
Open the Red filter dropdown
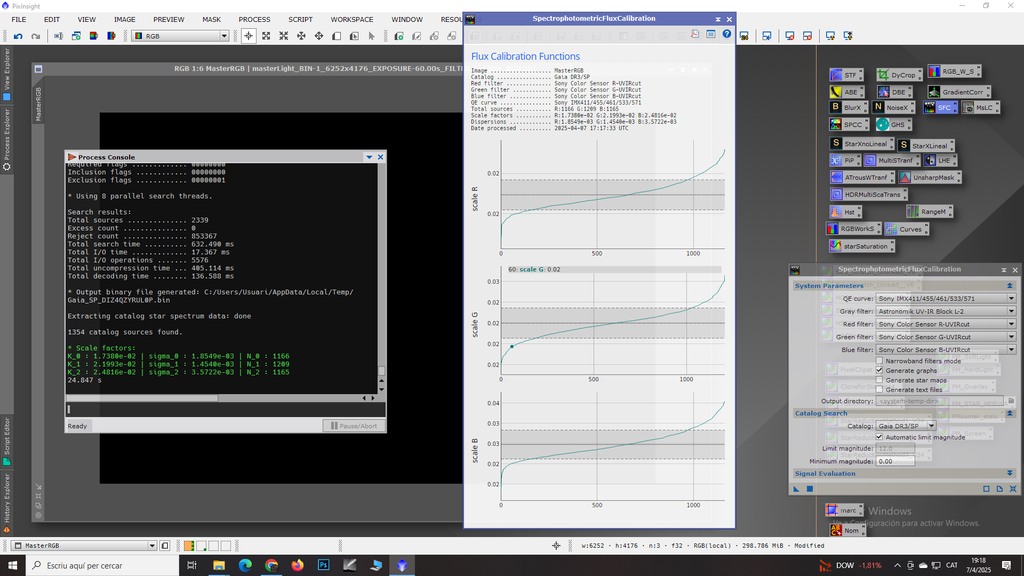(x=945, y=324)
